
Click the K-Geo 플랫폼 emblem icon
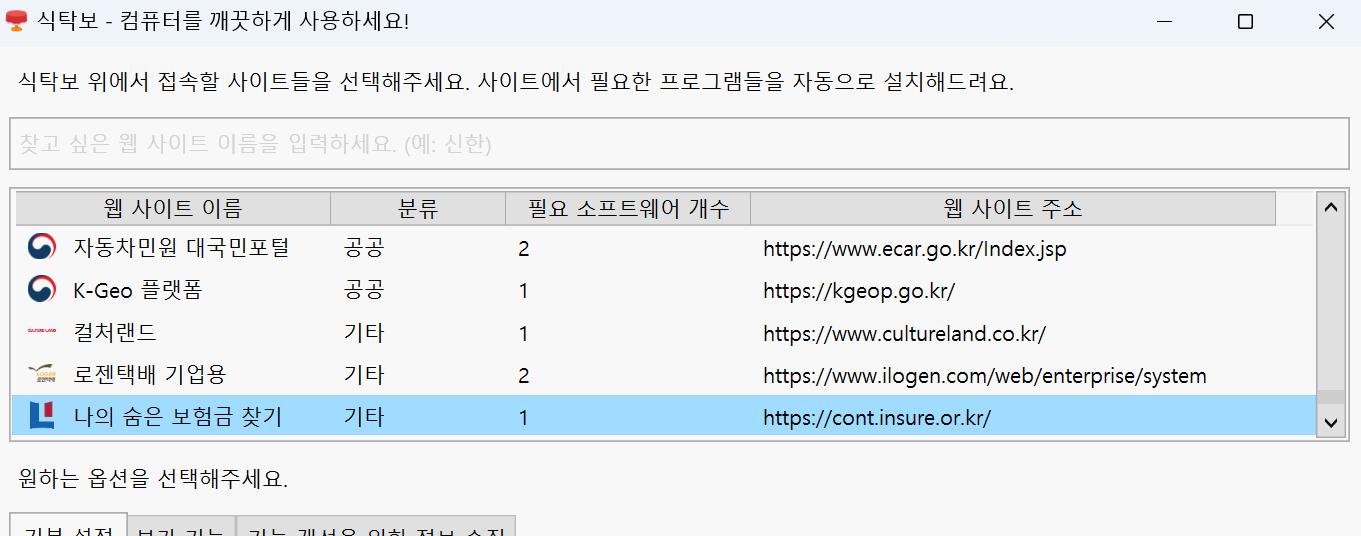tap(42, 290)
